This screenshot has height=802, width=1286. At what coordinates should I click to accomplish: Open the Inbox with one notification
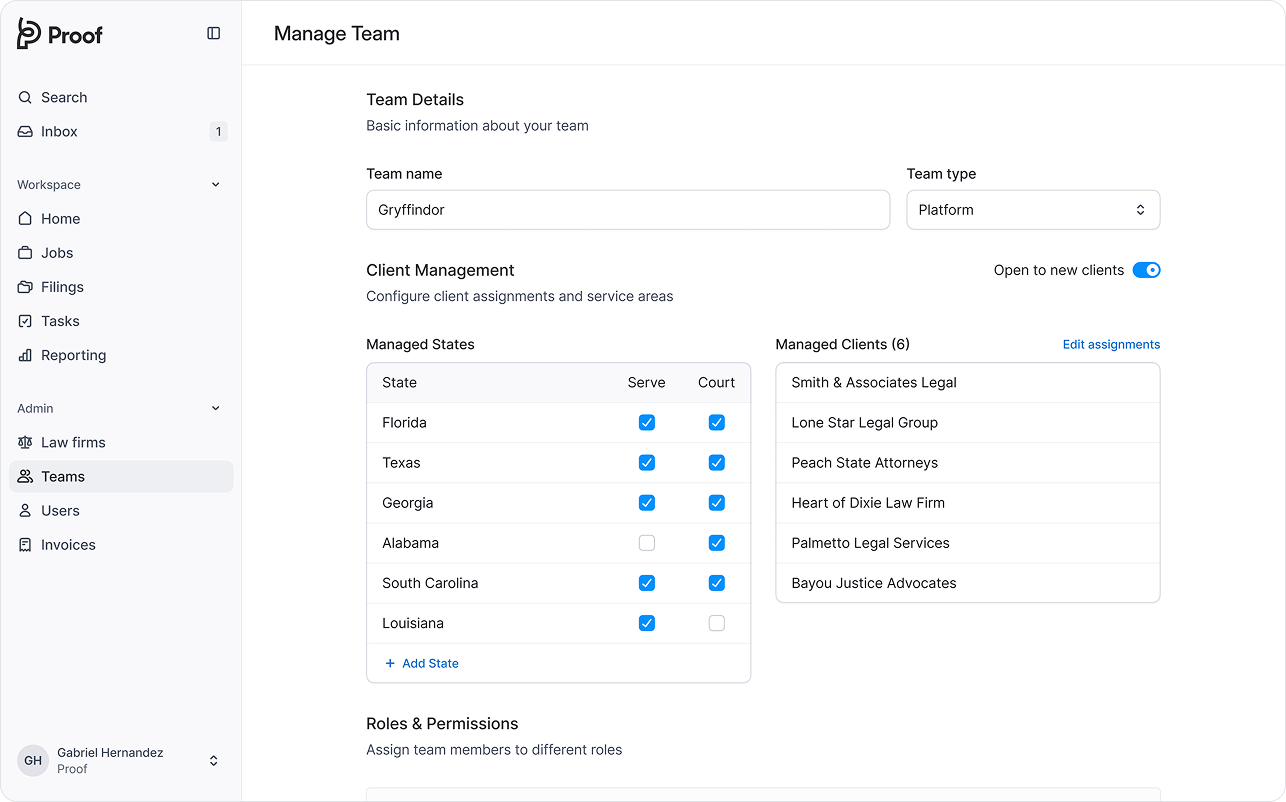coord(59,131)
